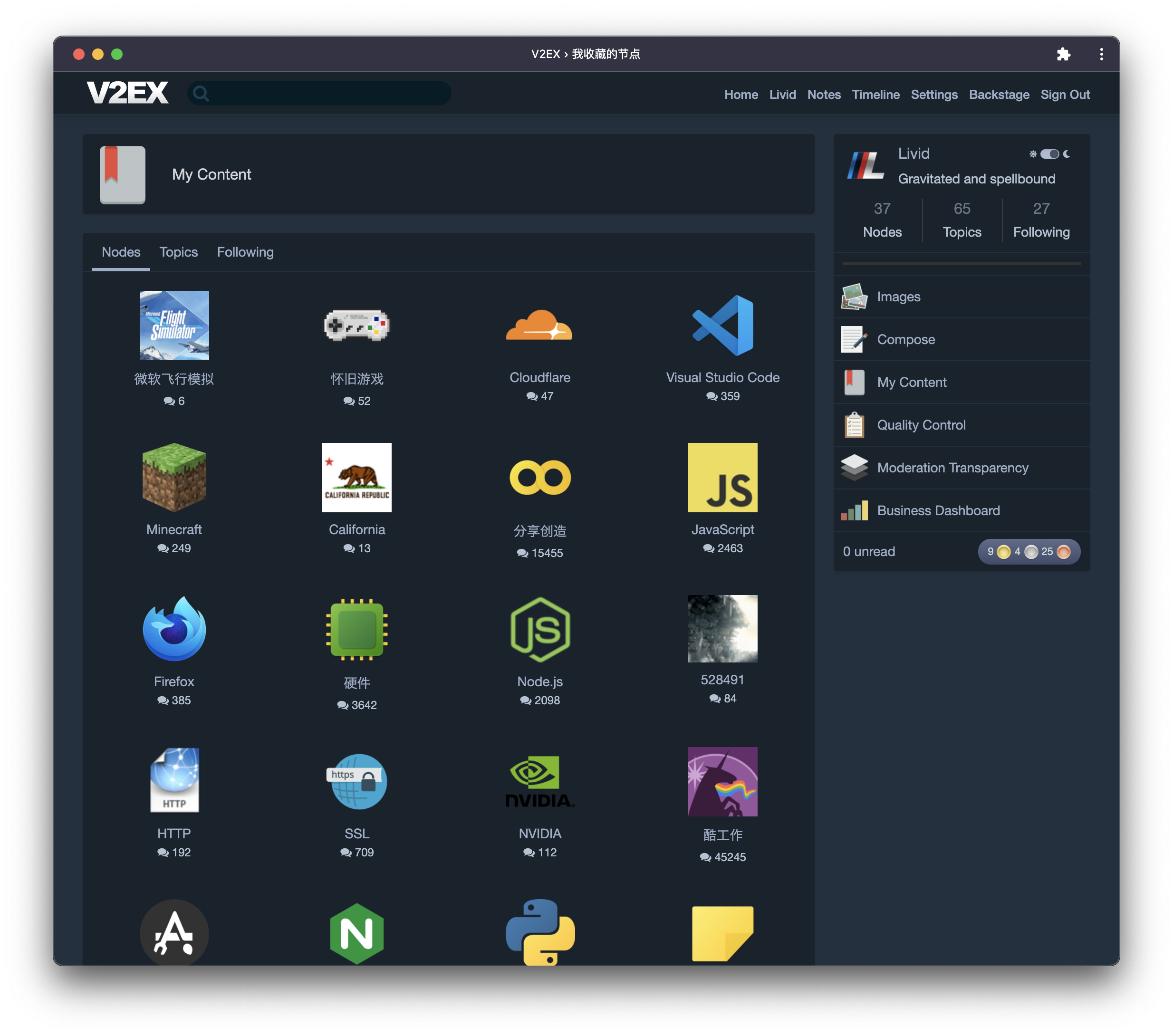The image size is (1173, 1036).
Task: Open the Minecraft grass block icon
Action: click(x=174, y=477)
